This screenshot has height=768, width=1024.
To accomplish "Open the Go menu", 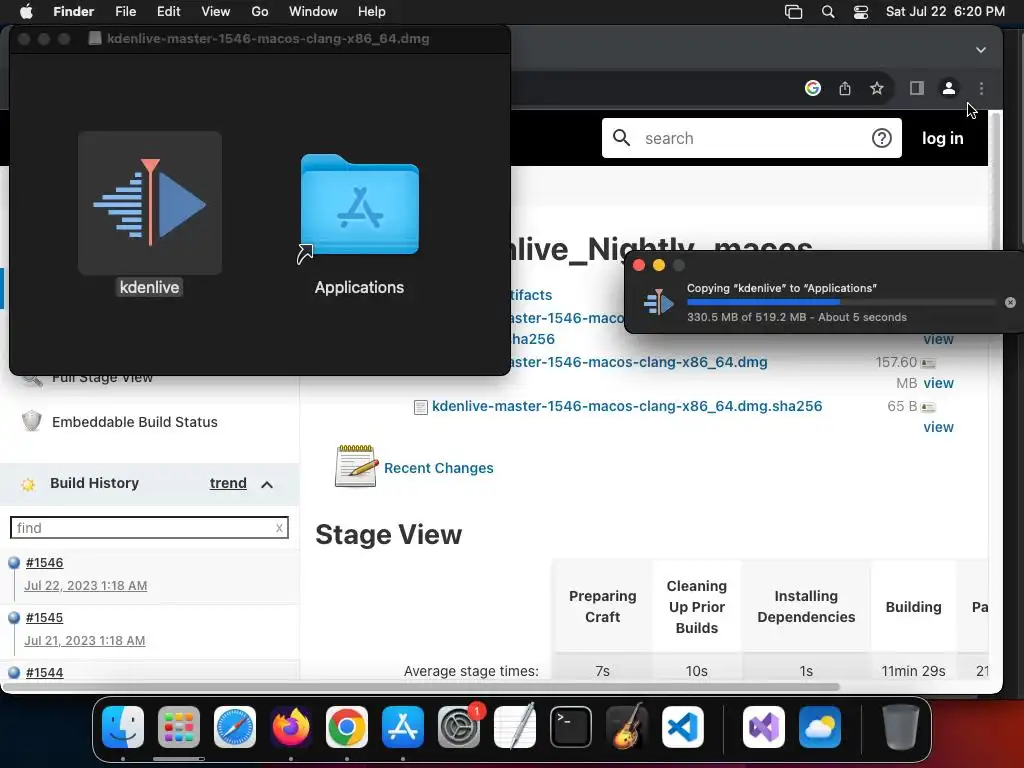I will 260,12.
